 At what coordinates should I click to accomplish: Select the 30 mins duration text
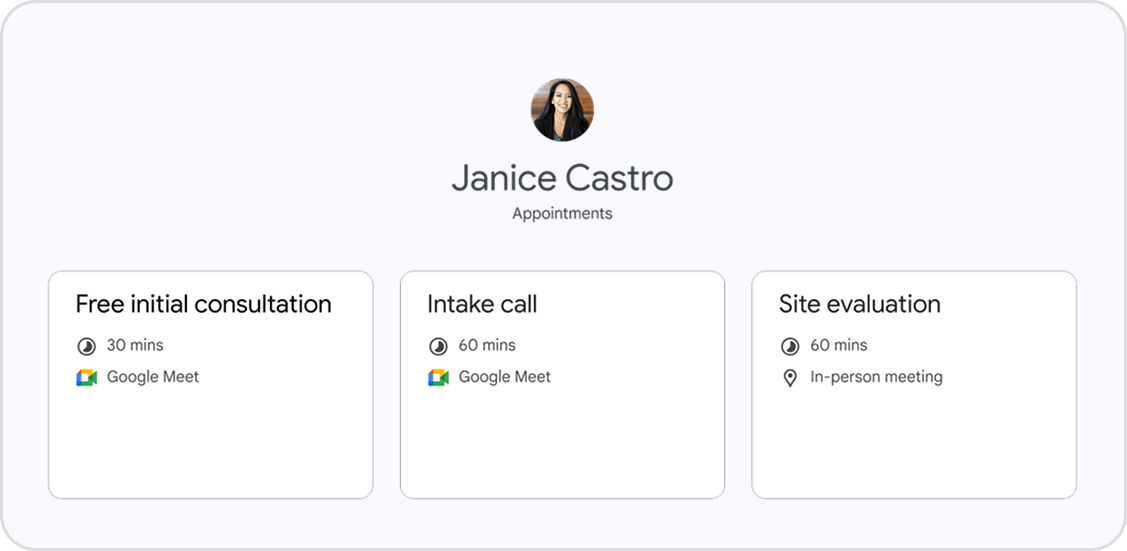[135, 345]
